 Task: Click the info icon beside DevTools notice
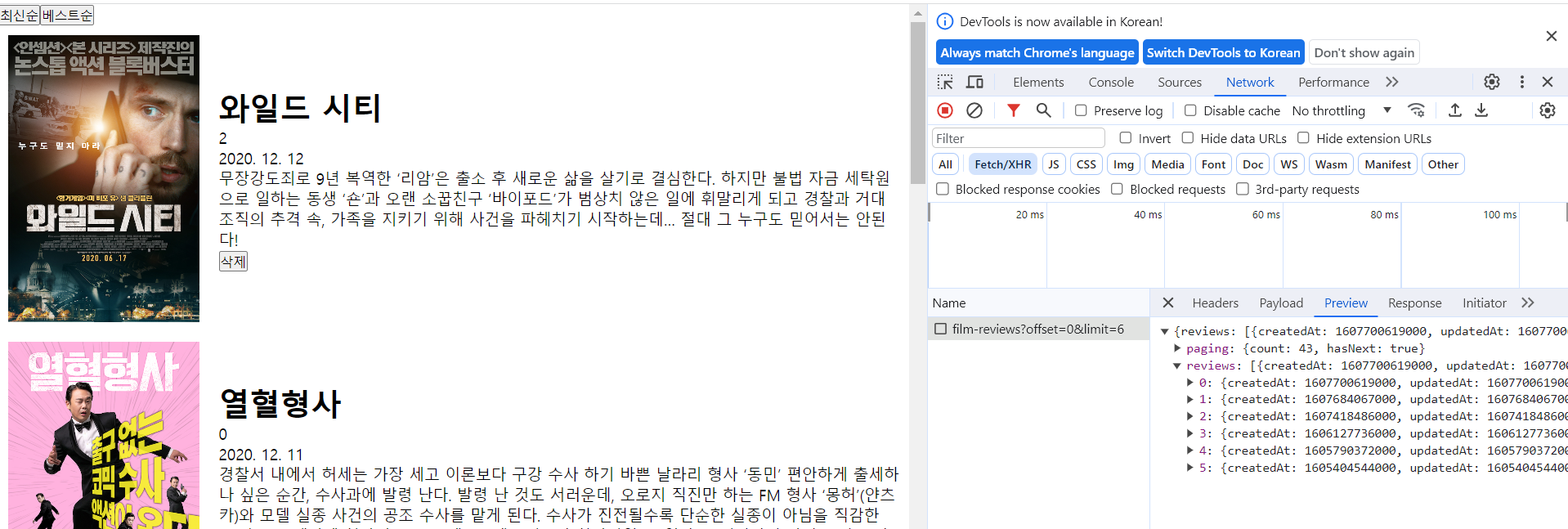(x=945, y=21)
